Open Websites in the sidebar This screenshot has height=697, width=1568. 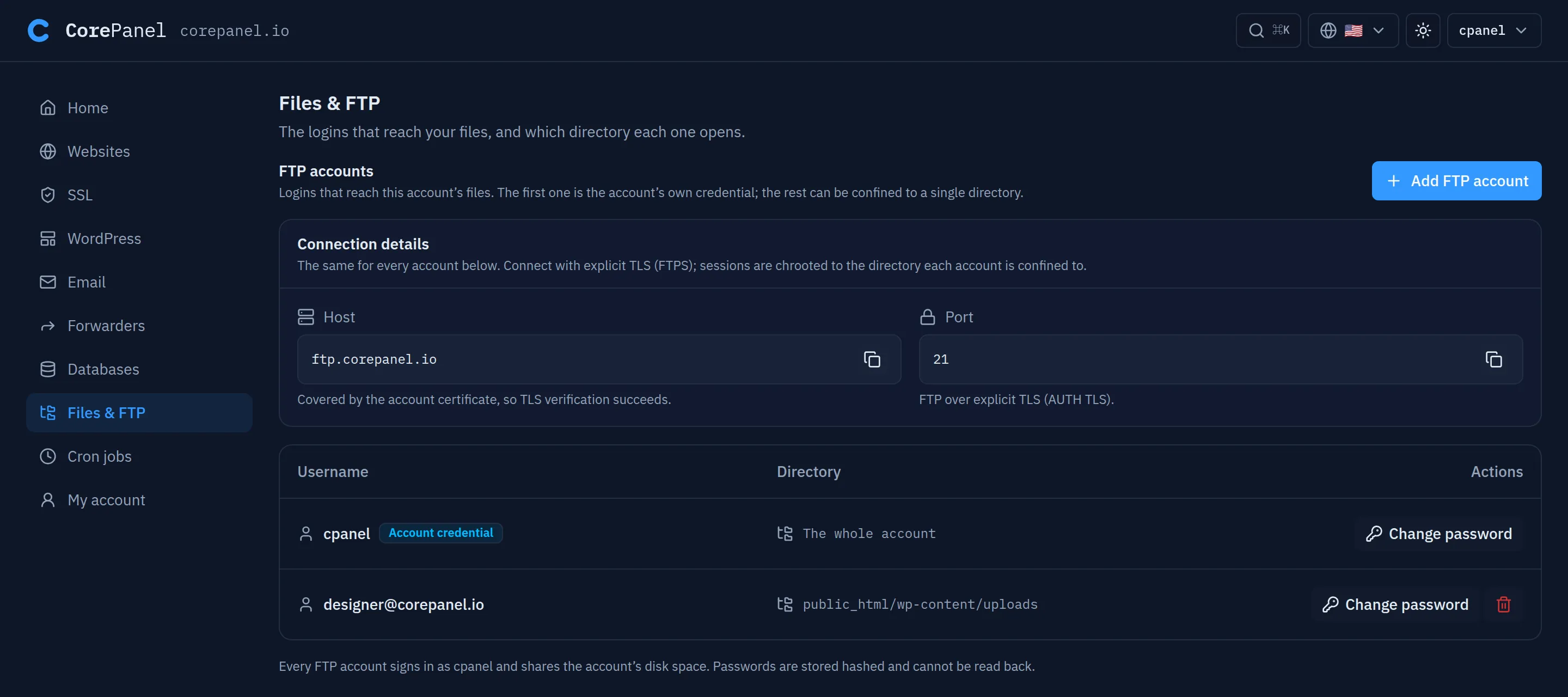pyautogui.click(x=139, y=151)
